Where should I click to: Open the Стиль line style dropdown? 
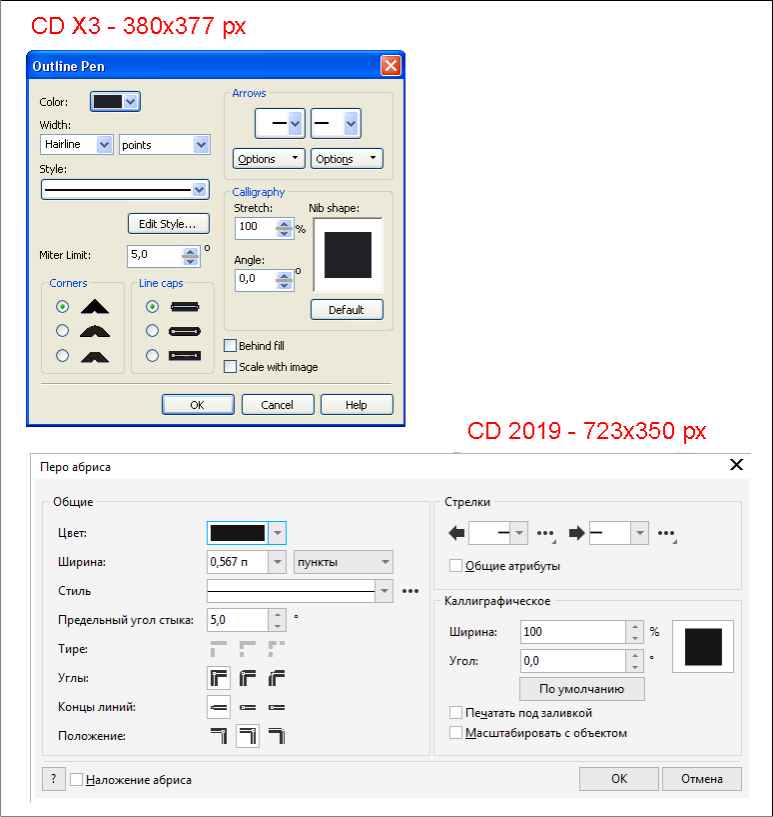pos(384,591)
